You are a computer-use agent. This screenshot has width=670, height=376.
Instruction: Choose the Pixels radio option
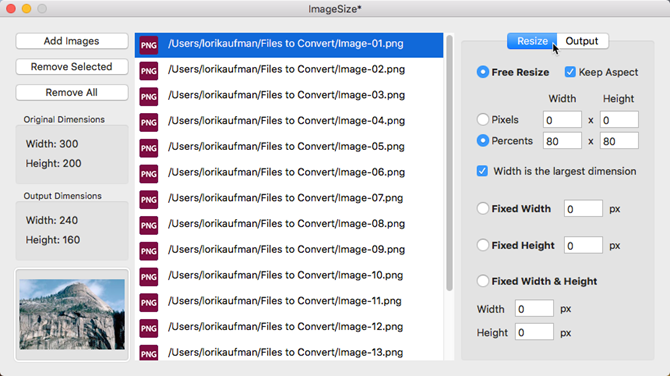[482, 119]
